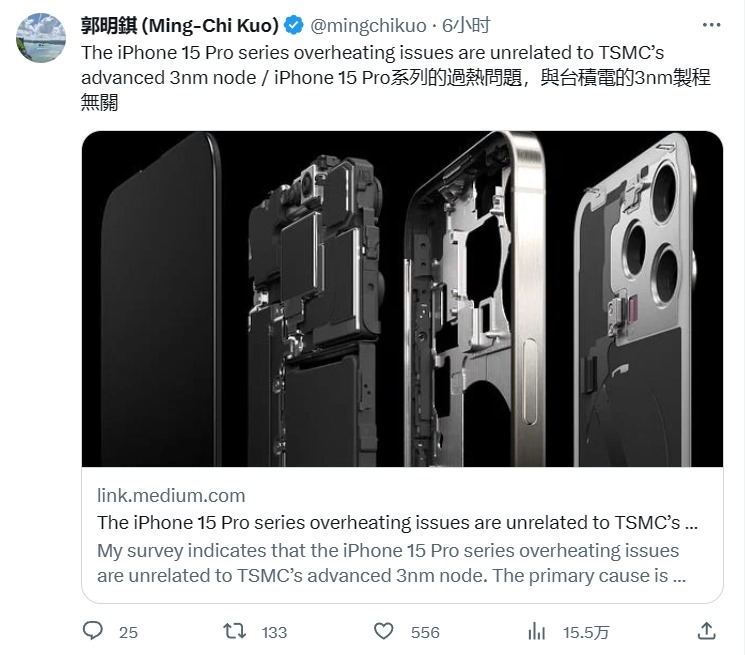This screenshot has width=745, height=655.
Task: Click the link.medium.com domain label
Action: tap(171, 495)
